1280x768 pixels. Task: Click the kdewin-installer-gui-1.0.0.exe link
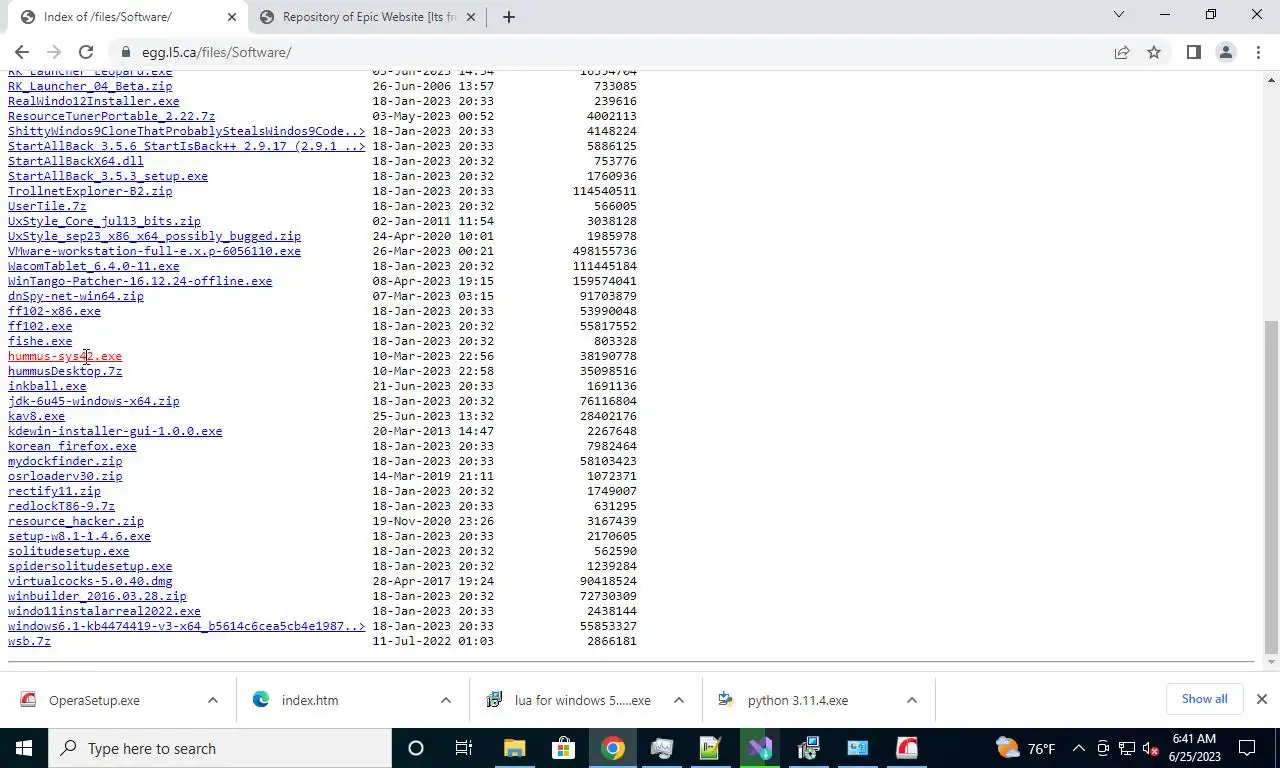115,431
